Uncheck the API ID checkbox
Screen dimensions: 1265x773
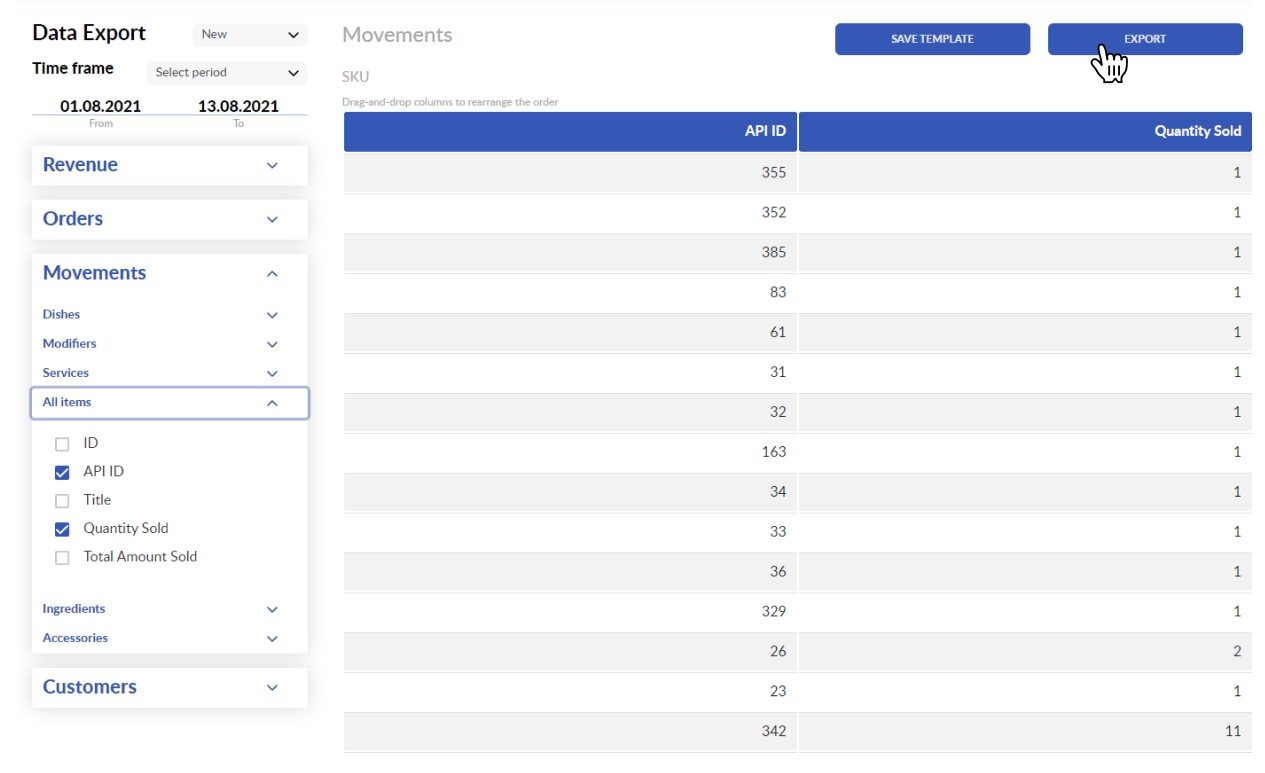[x=62, y=472]
